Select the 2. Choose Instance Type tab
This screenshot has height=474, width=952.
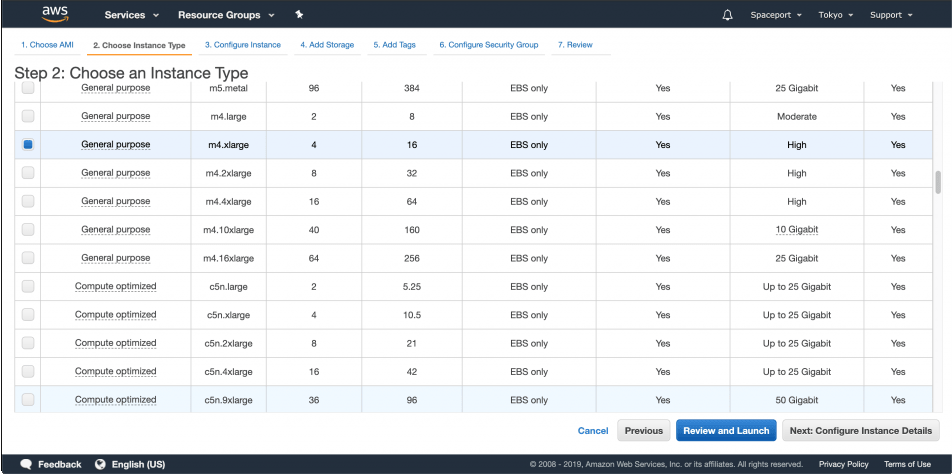[x=139, y=46]
